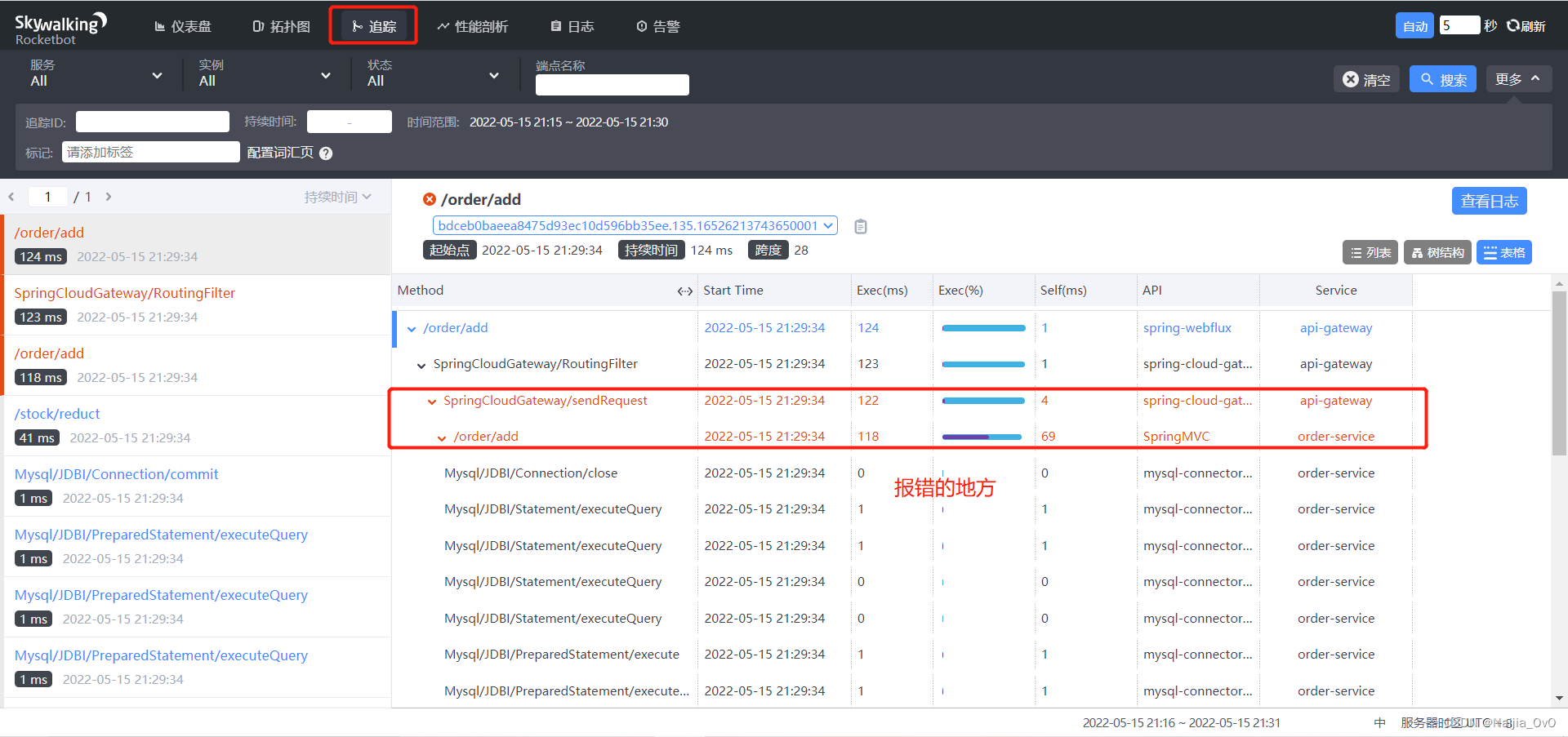Open the 拓扑图 topology tab
1568x737 pixels.
(282, 26)
